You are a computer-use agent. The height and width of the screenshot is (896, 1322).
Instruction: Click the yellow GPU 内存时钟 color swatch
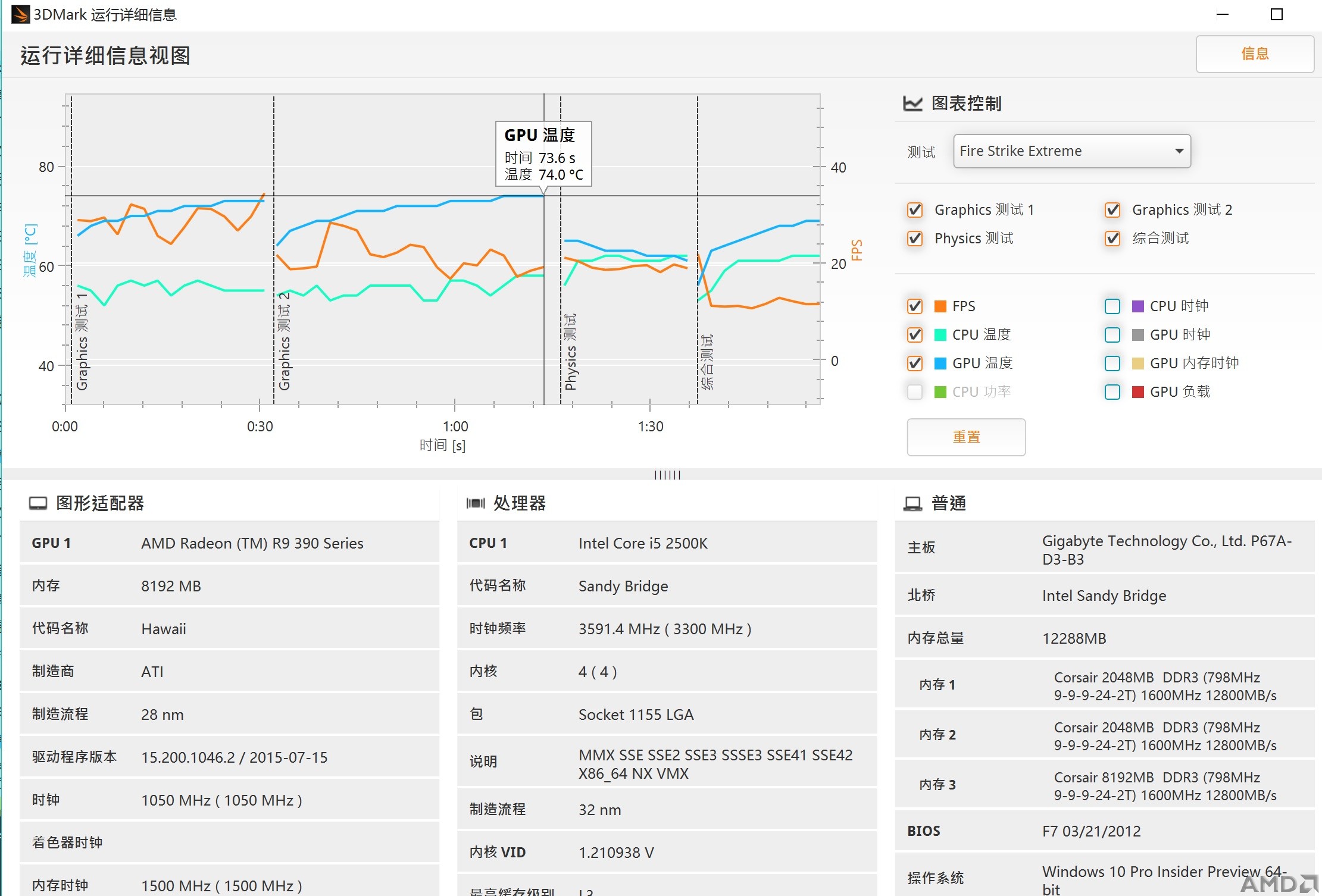tap(1138, 364)
